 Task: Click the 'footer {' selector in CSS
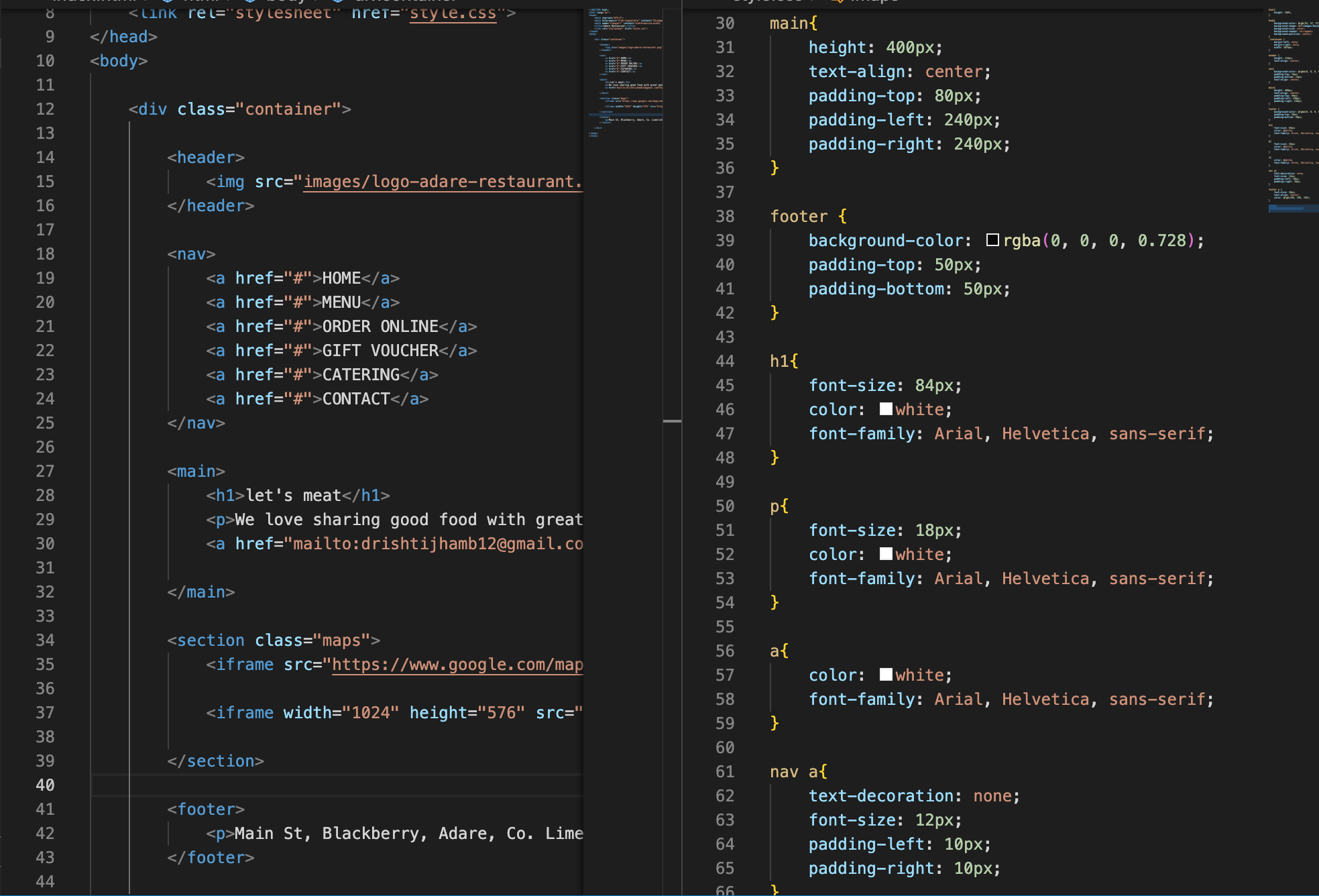[809, 217]
